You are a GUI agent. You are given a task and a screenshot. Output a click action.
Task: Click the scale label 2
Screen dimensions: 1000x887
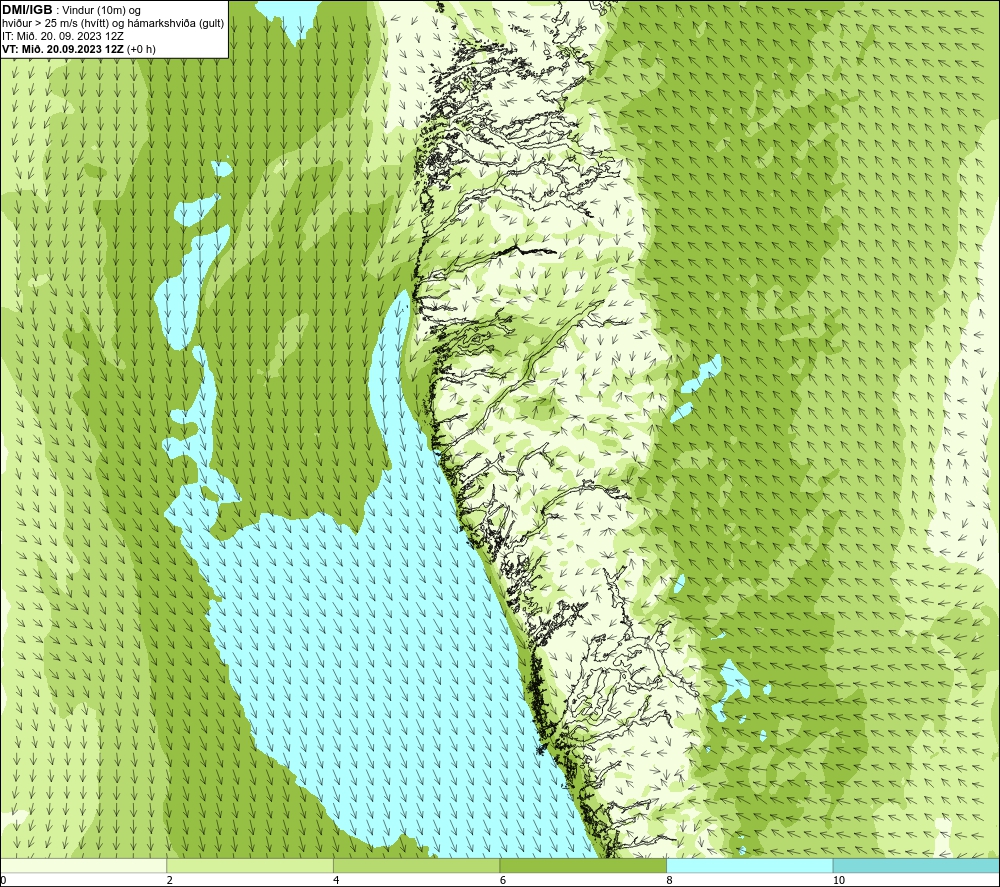point(170,880)
